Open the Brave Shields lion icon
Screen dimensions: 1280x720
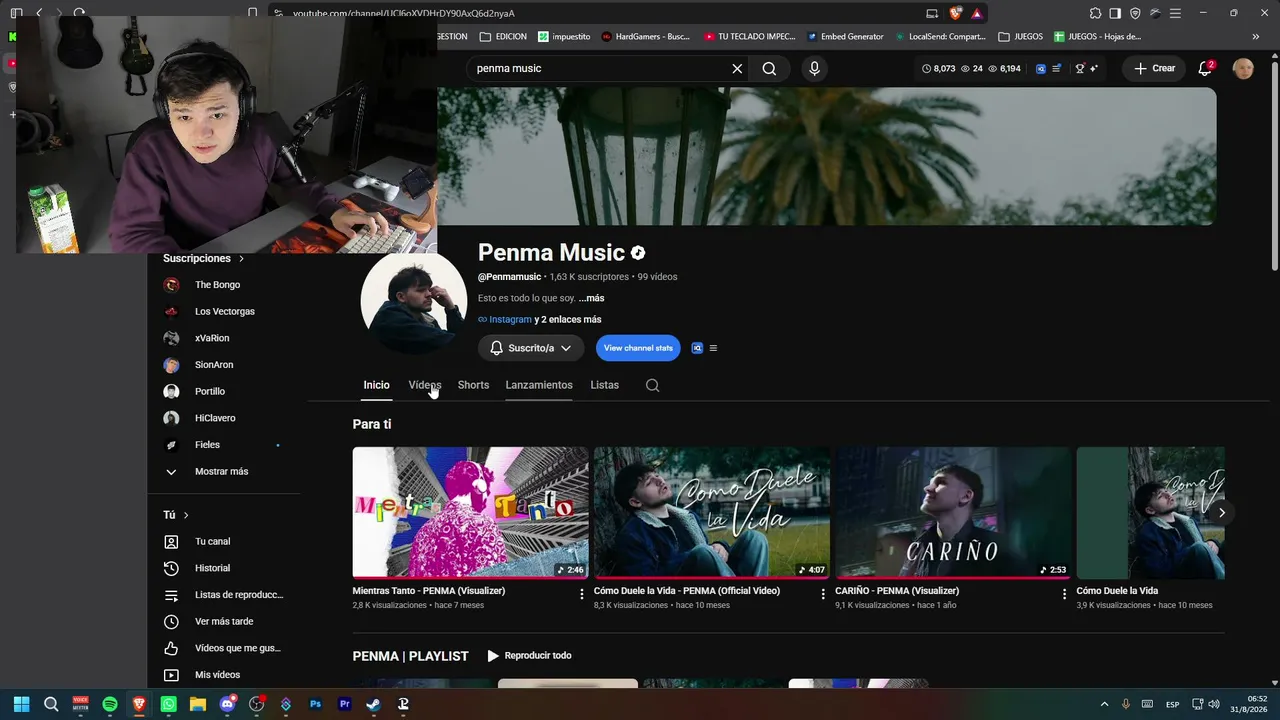[957, 13]
